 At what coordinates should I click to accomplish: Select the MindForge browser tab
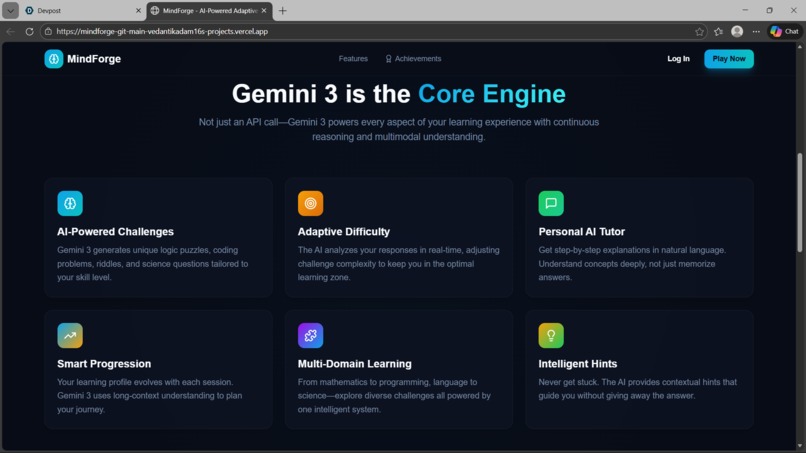pos(209,10)
